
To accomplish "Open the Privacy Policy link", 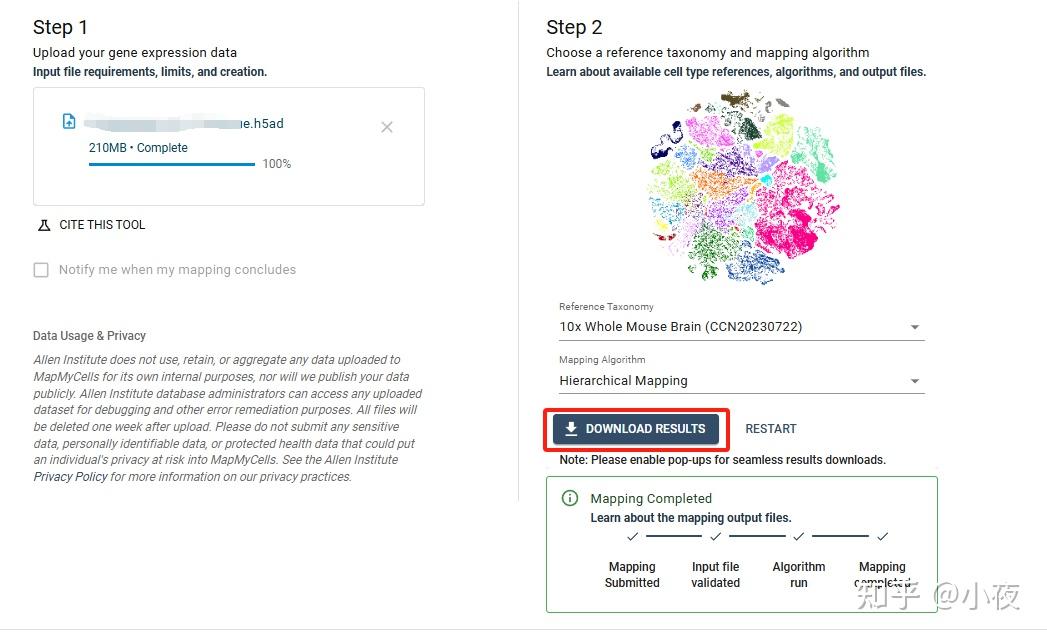I will click(69, 476).
